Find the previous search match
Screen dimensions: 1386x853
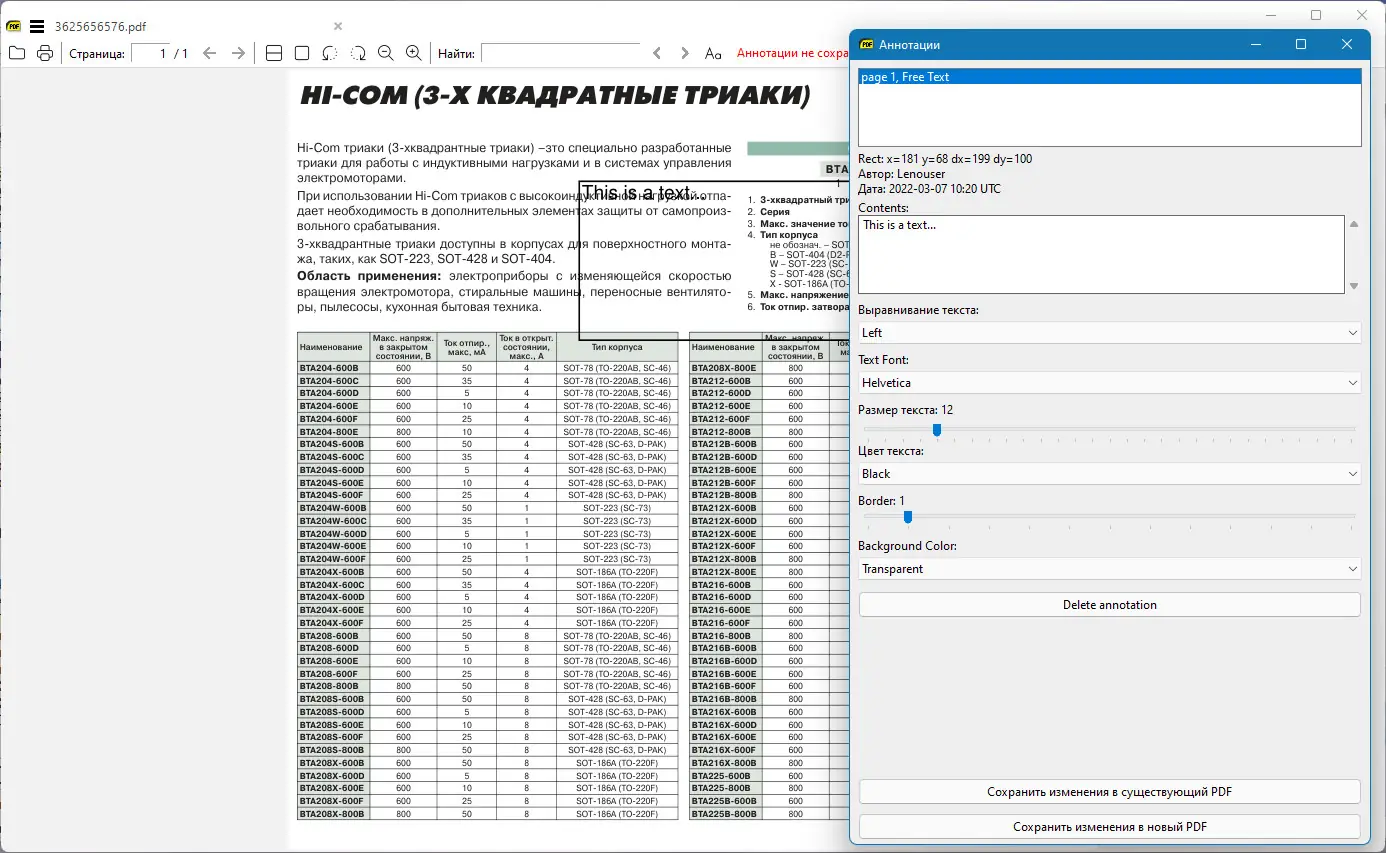click(656, 53)
